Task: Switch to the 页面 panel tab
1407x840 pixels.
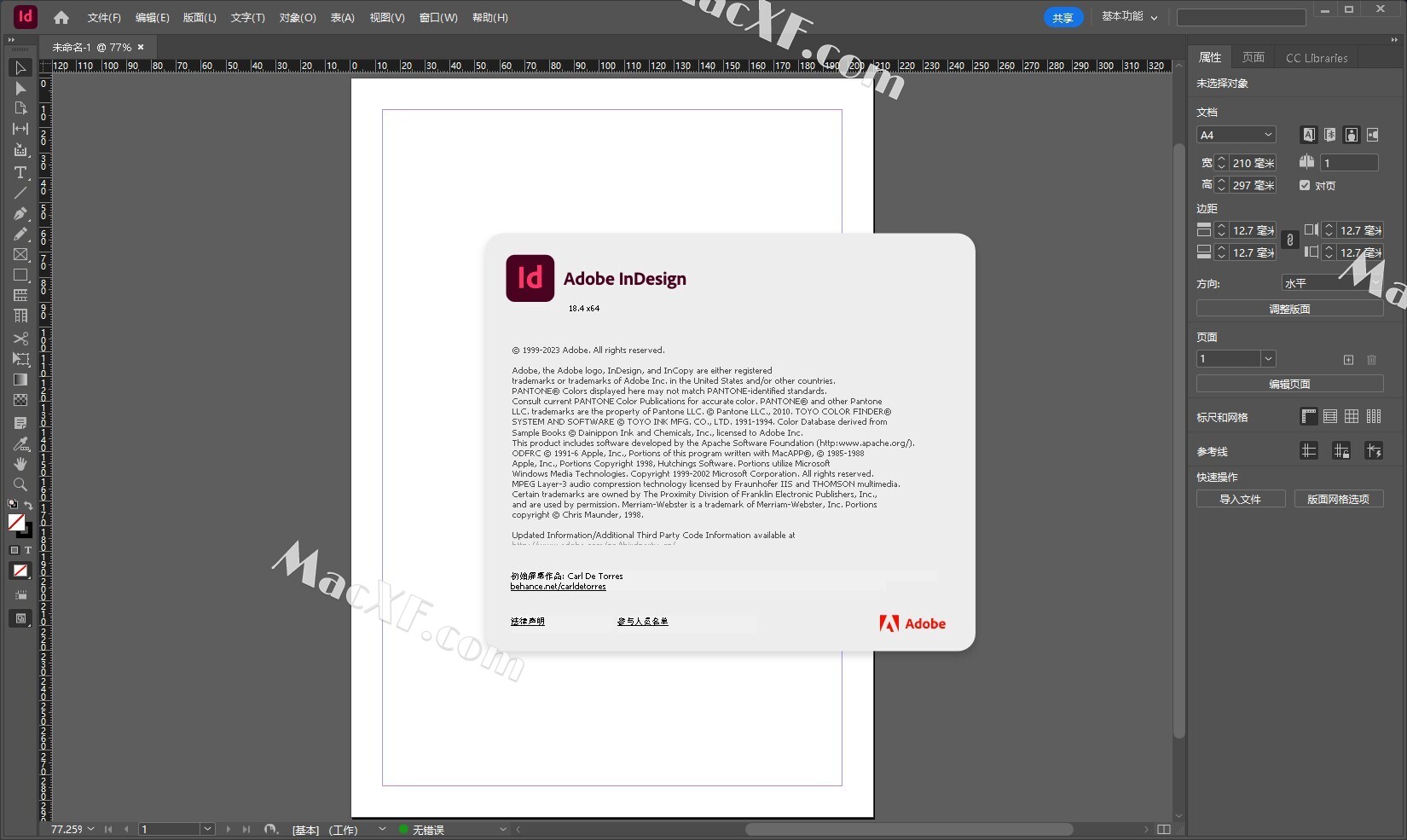Action: (x=1254, y=57)
